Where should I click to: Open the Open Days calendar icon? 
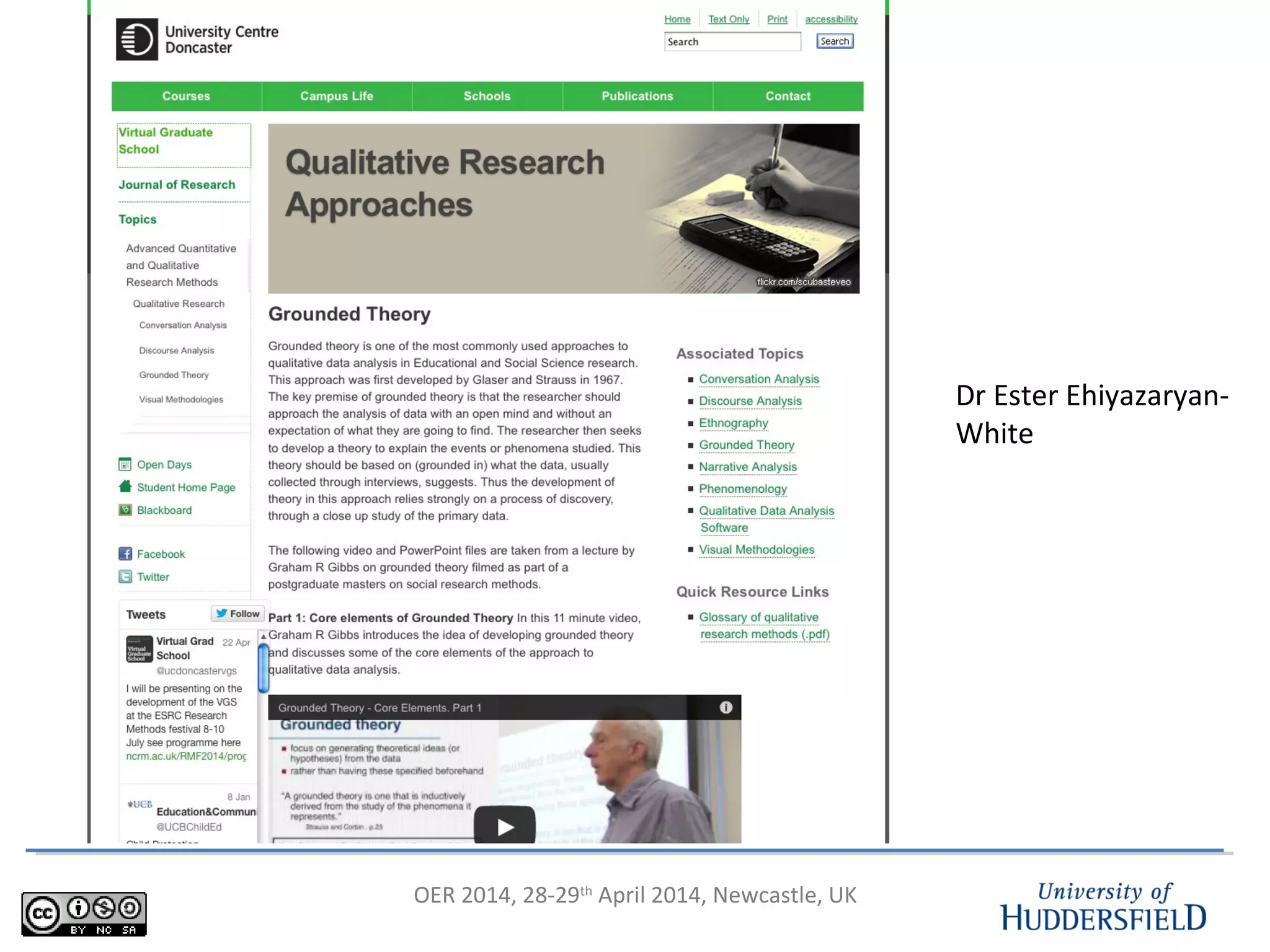point(125,464)
